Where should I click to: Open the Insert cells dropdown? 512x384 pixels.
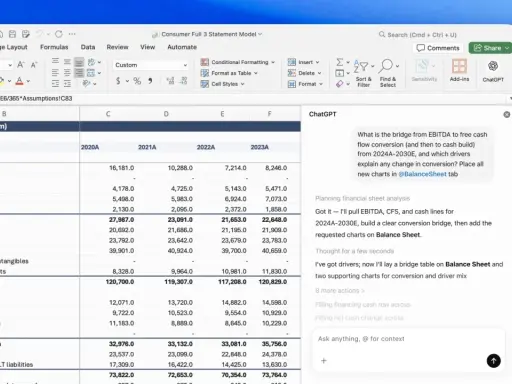coord(303,62)
